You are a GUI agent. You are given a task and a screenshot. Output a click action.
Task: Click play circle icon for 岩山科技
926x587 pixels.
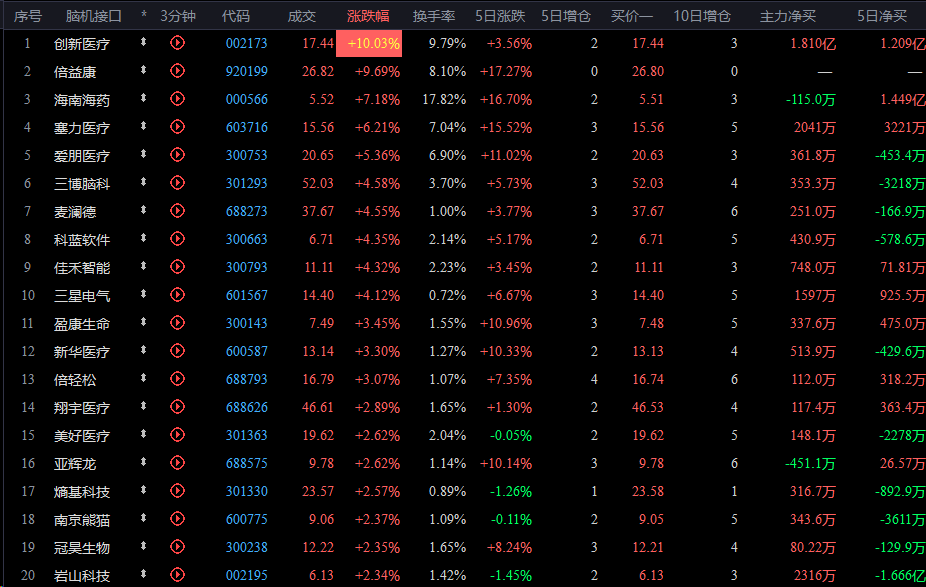[x=177, y=574]
